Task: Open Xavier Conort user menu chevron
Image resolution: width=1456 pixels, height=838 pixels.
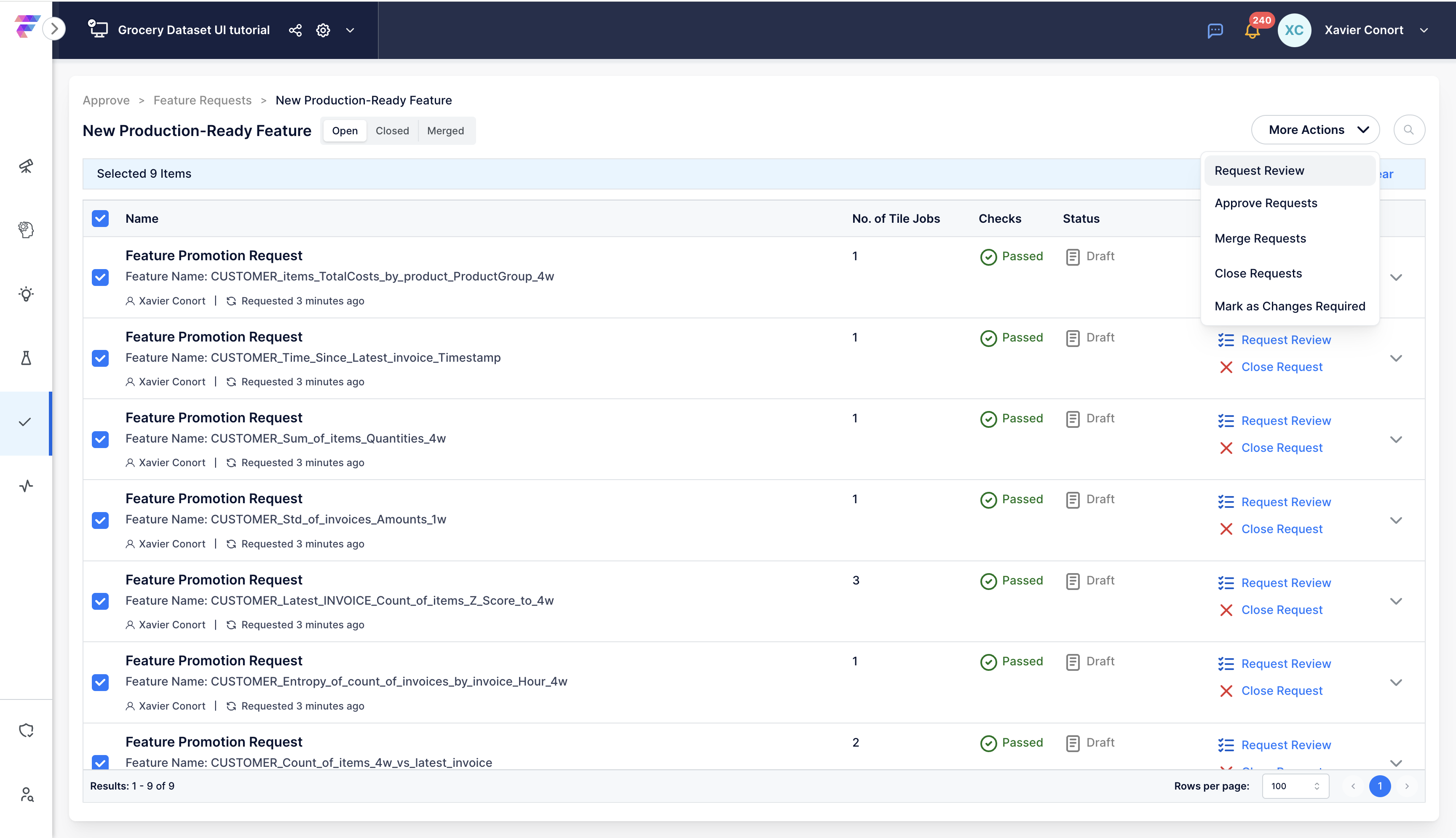Action: [1424, 30]
